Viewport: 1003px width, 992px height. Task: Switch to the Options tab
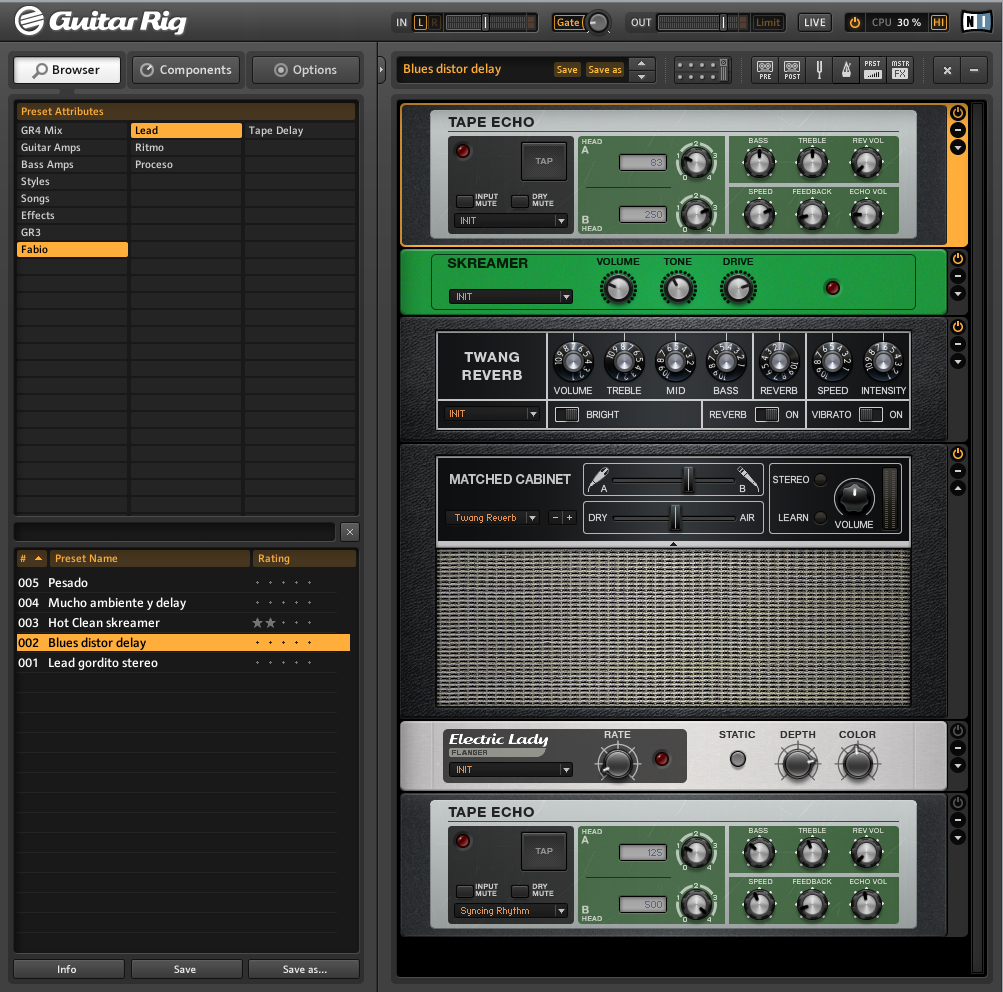coord(306,70)
